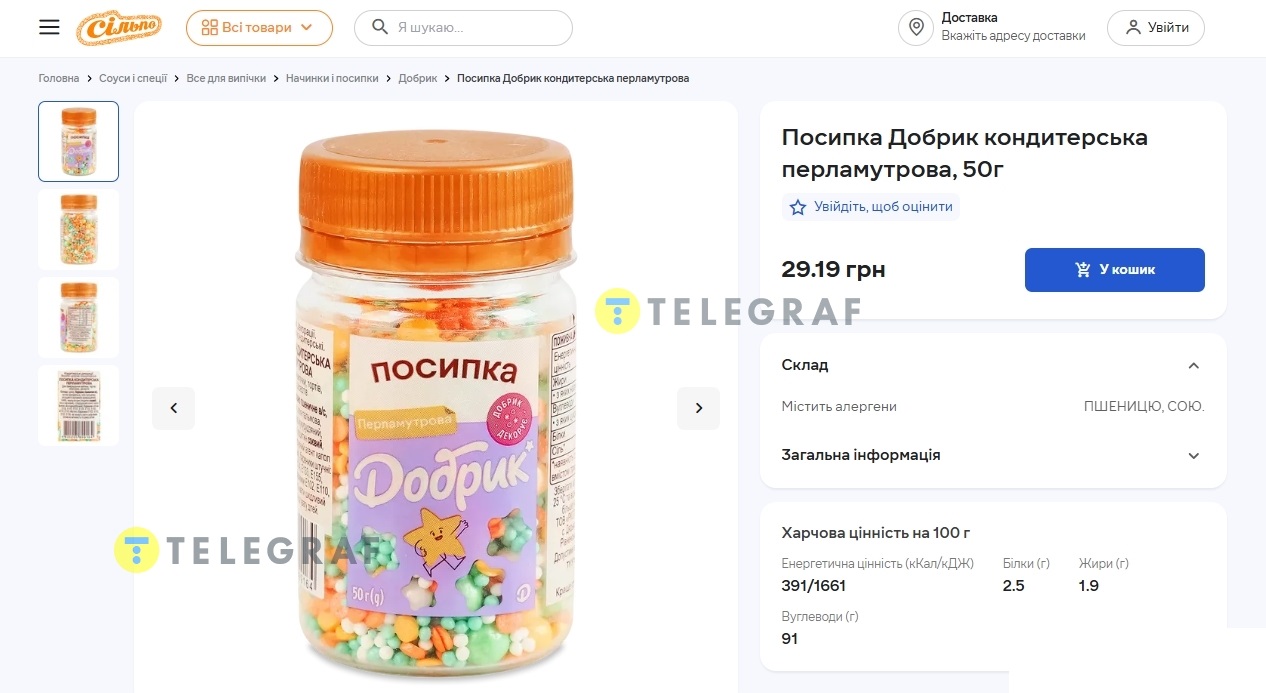Viewport: 1266px width, 693px height.
Task: Click the Сільпо logo
Action: pyautogui.click(x=119, y=28)
